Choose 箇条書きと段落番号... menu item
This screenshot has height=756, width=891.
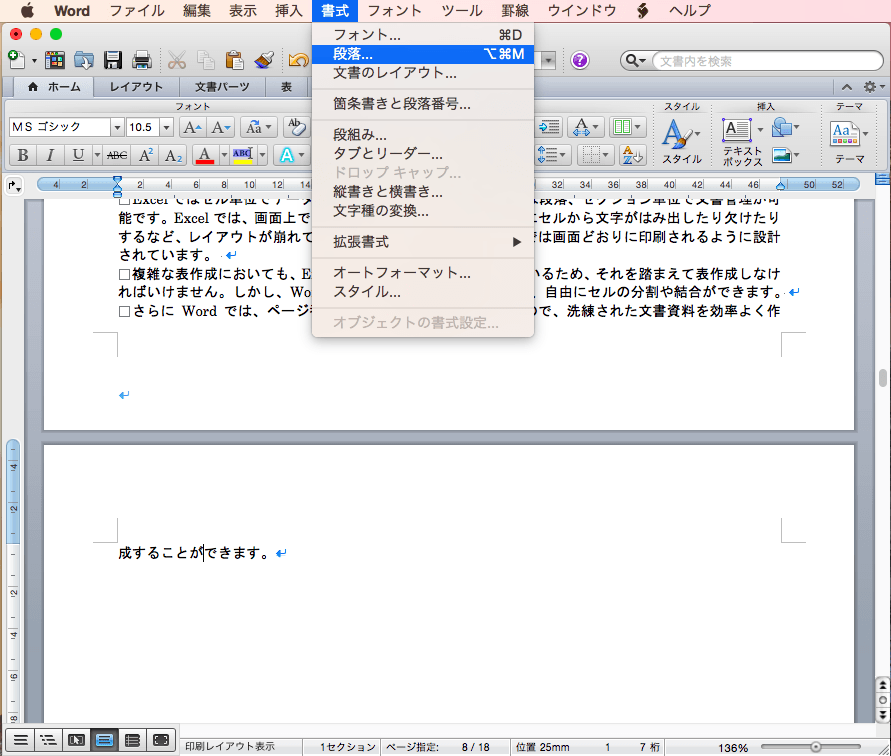423,104
